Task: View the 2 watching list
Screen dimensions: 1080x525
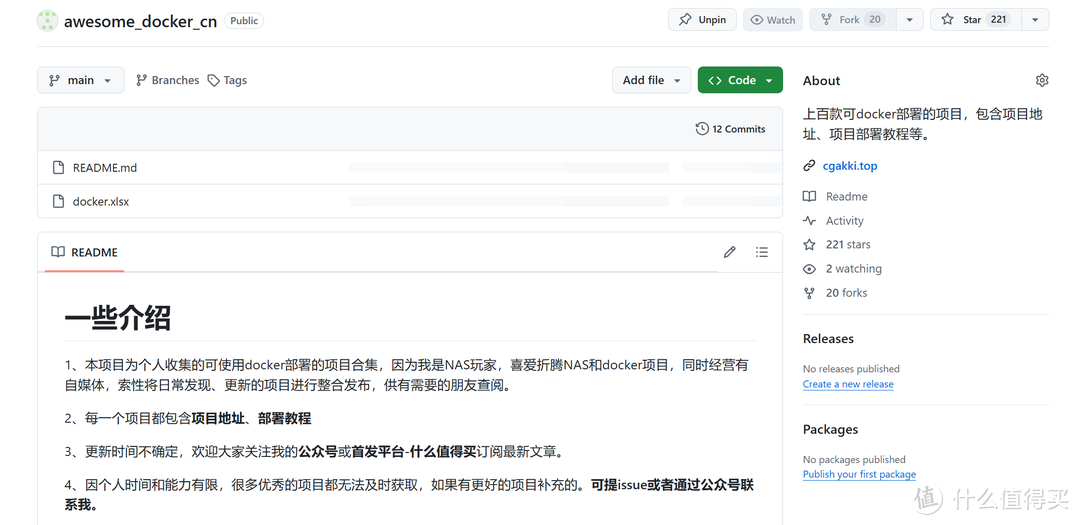Action: [x=853, y=269]
